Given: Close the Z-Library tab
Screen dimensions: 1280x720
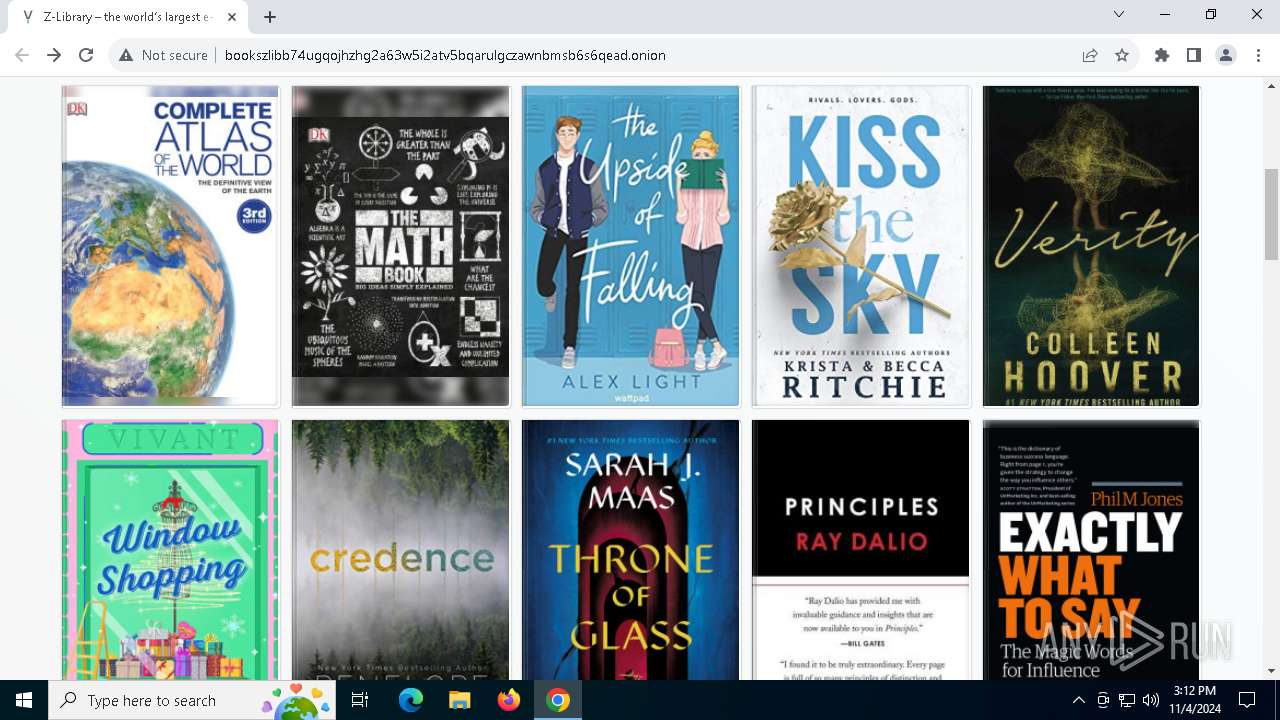Looking at the screenshot, I should 233,17.
